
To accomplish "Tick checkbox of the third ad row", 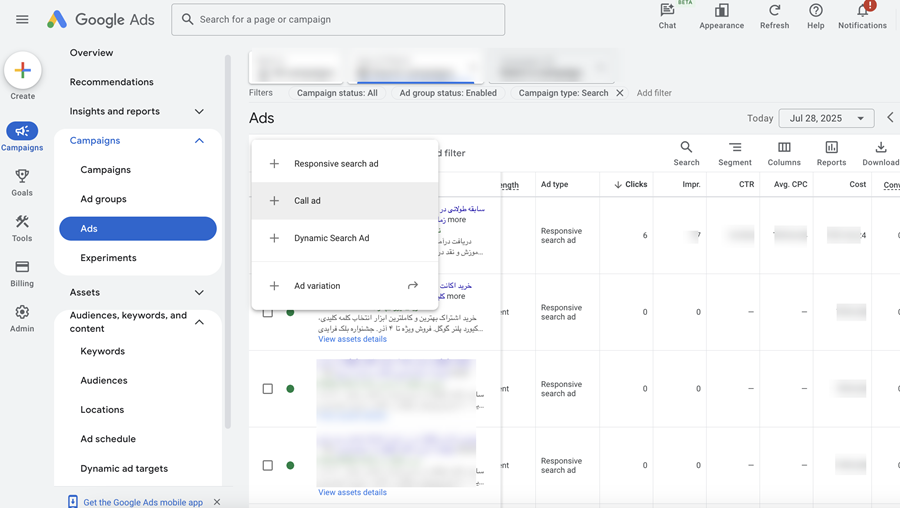I will point(267,389).
